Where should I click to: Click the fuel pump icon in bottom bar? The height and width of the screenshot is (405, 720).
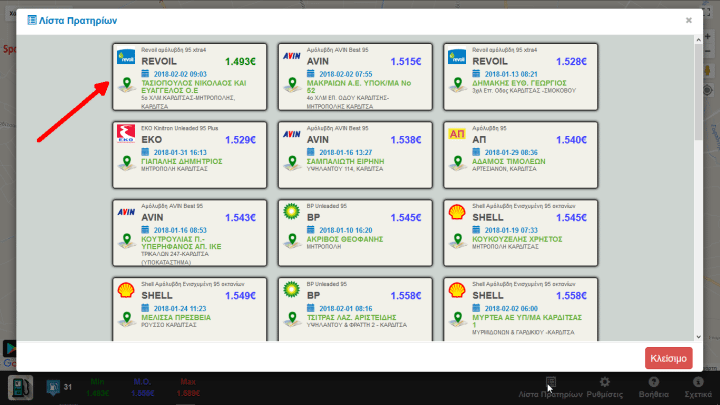[20, 388]
